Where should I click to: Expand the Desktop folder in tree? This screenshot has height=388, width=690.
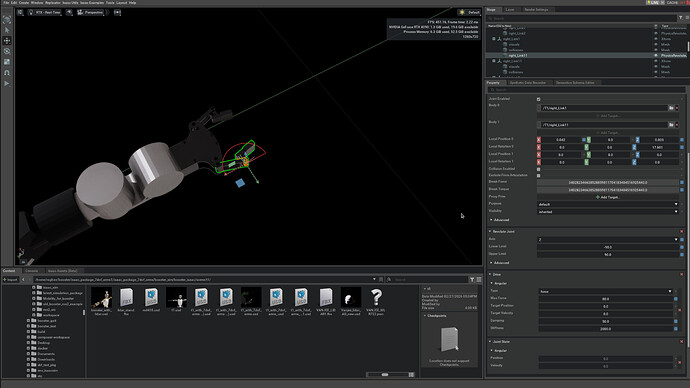click(28, 343)
